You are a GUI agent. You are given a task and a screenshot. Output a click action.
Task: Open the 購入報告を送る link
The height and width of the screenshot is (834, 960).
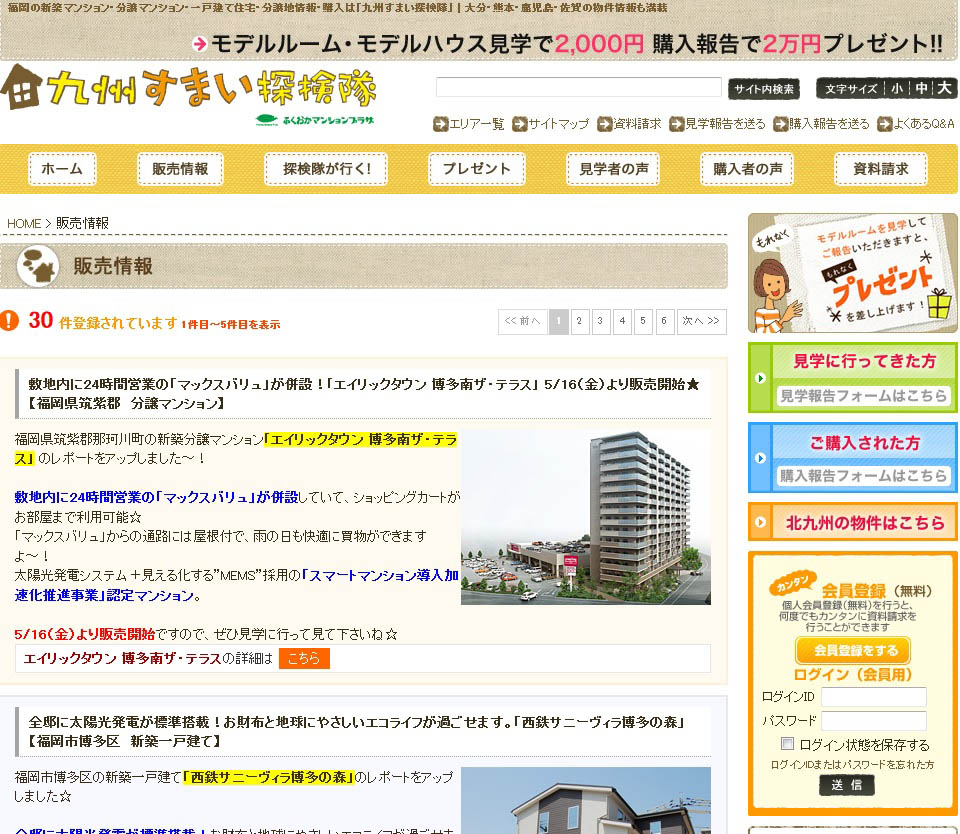tap(830, 124)
